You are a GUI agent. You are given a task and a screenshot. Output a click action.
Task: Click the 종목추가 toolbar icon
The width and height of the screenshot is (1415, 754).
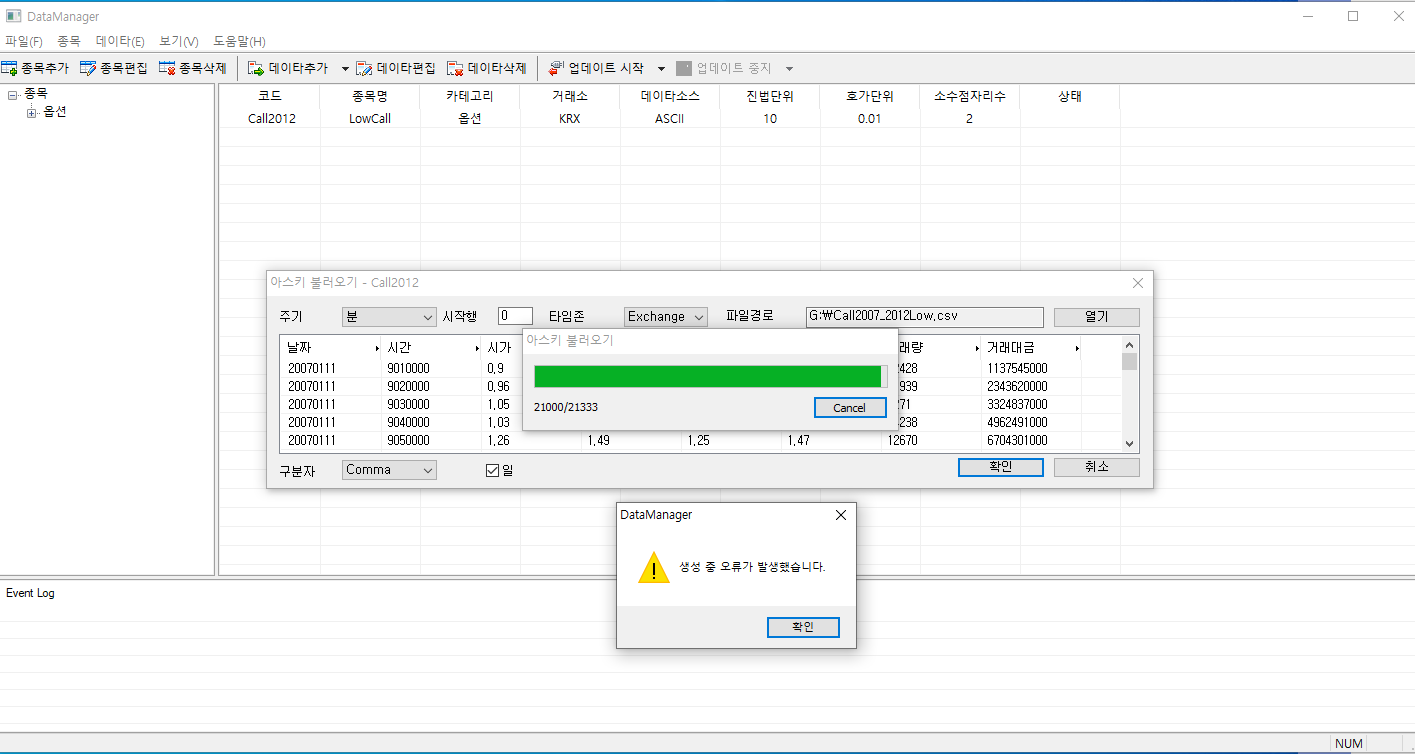click(x=10, y=68)
